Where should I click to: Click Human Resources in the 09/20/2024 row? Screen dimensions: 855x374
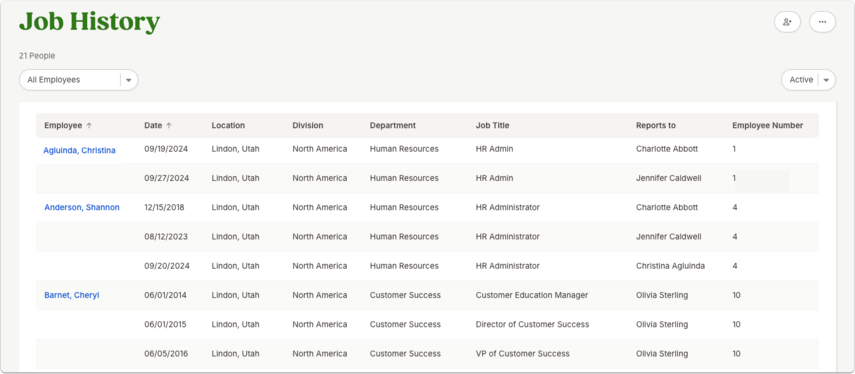point(404,266)
